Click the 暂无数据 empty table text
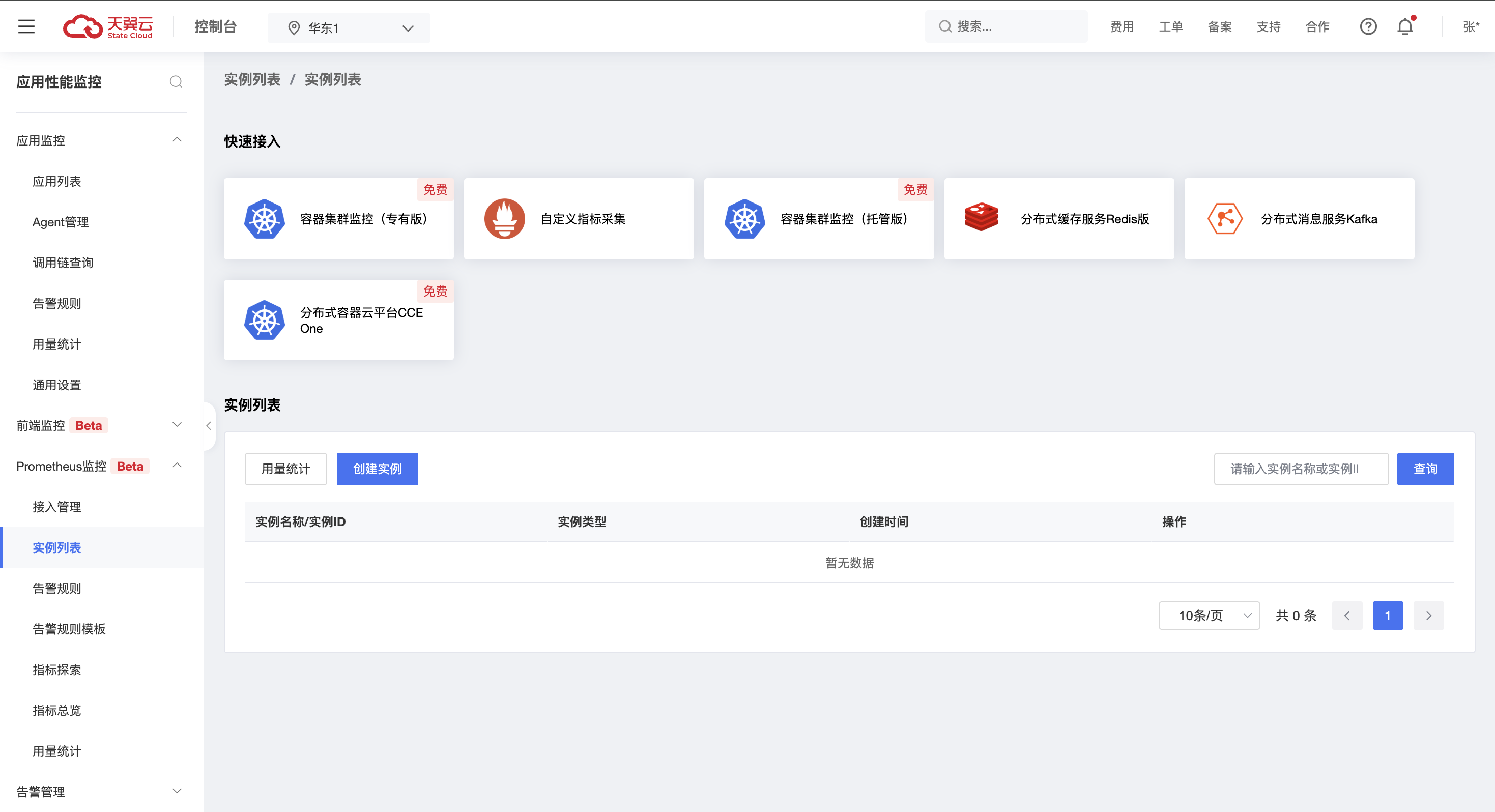Viewport: 1495px width, 812px height. click(x=850, y=563)
